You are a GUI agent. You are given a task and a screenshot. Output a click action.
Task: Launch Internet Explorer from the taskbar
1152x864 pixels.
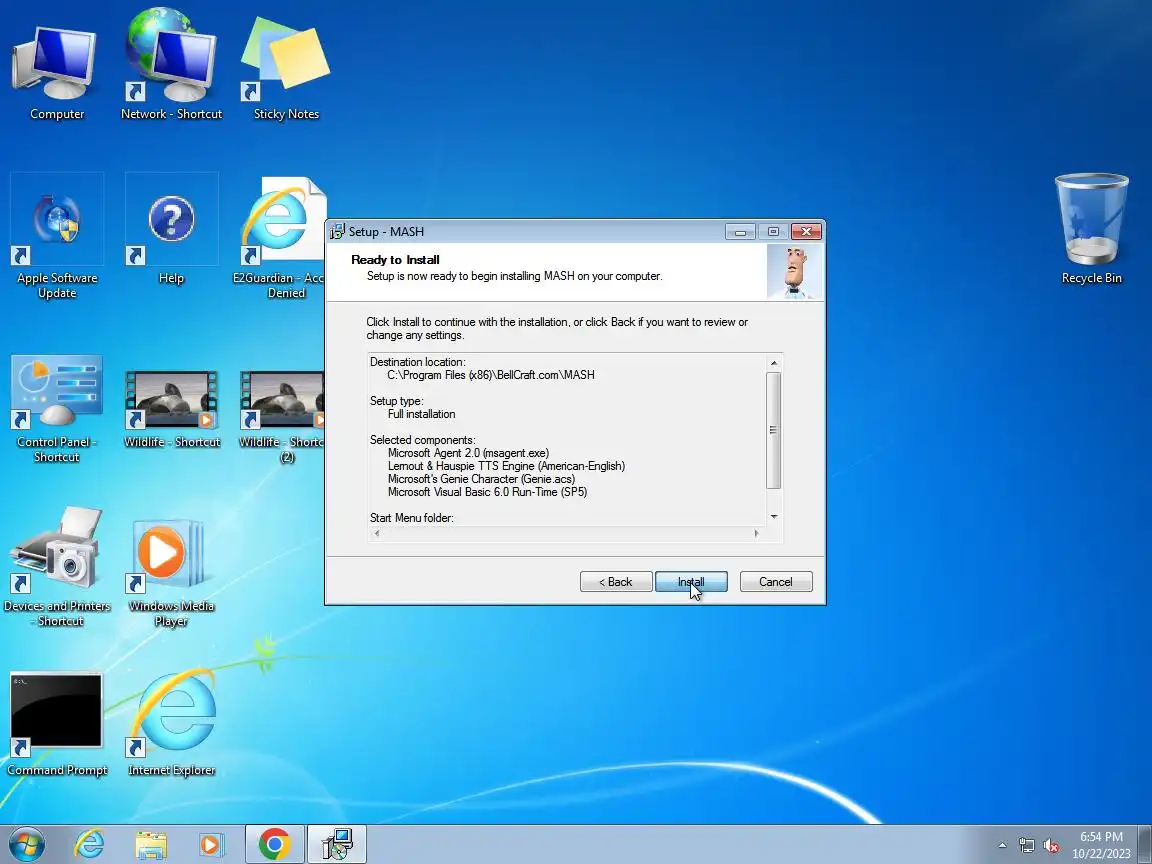(90, 844)
